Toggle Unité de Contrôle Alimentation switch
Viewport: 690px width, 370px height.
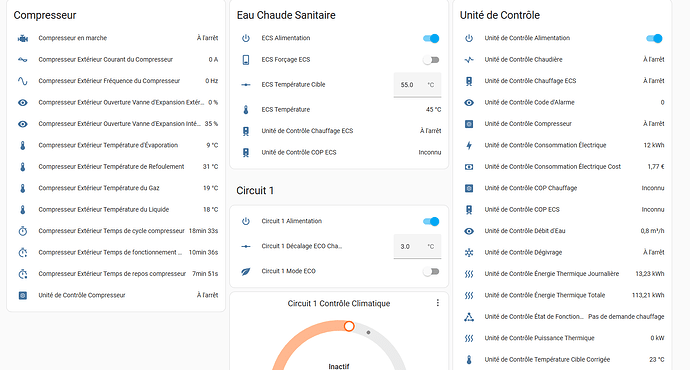click(654, 38)
